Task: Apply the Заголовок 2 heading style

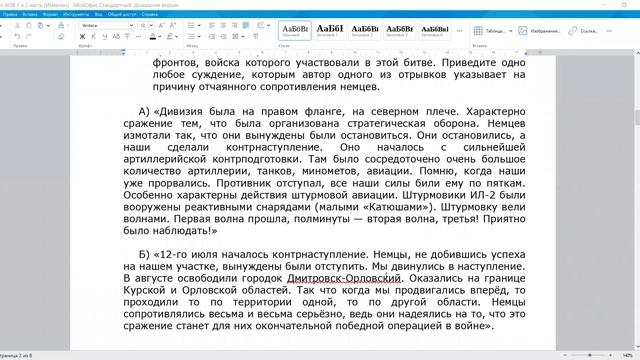Action: 365,30
